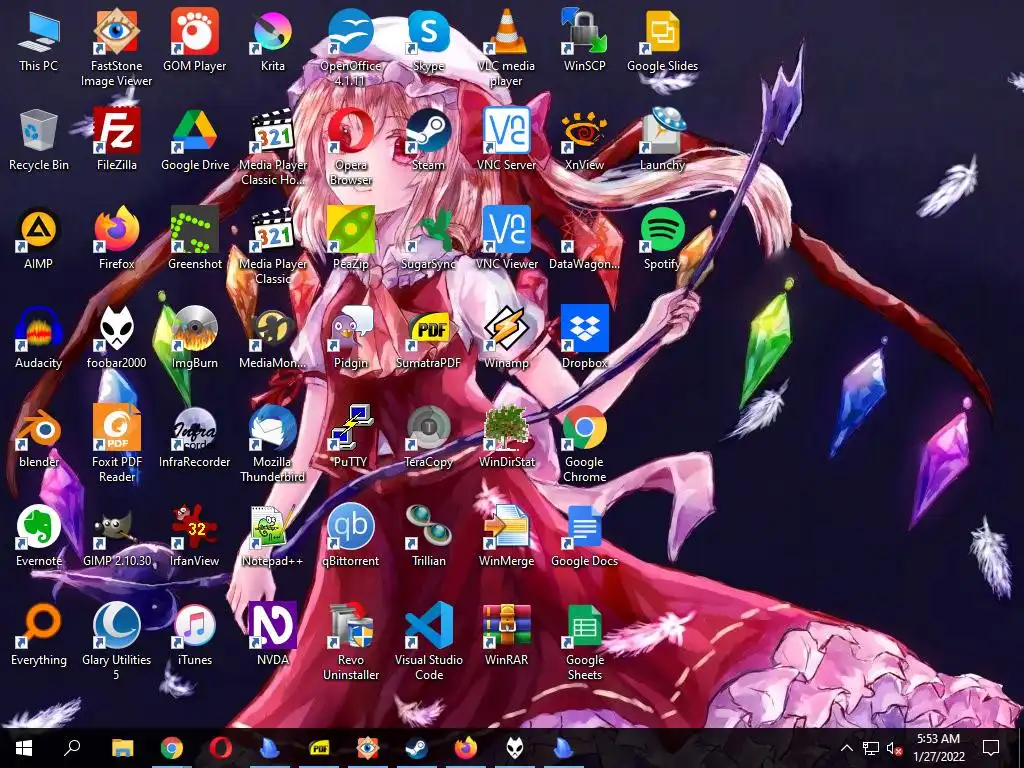Select the foobar2000 shortcut on the desktop
This screenshot has height=768, width=1024.
[116, 338]
